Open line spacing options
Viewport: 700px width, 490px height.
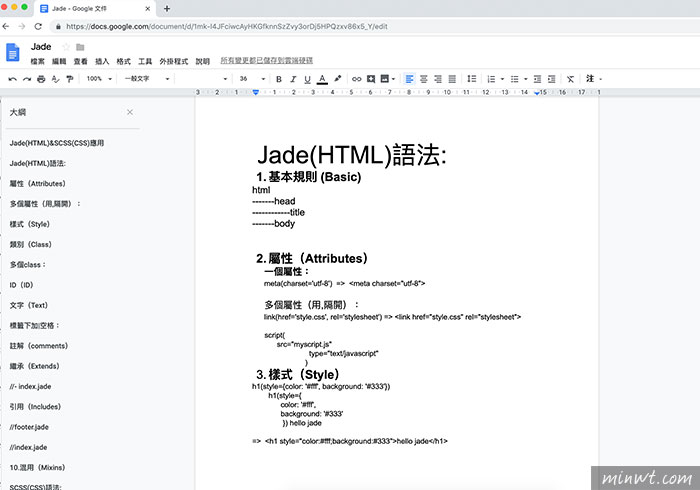(471, 79)
